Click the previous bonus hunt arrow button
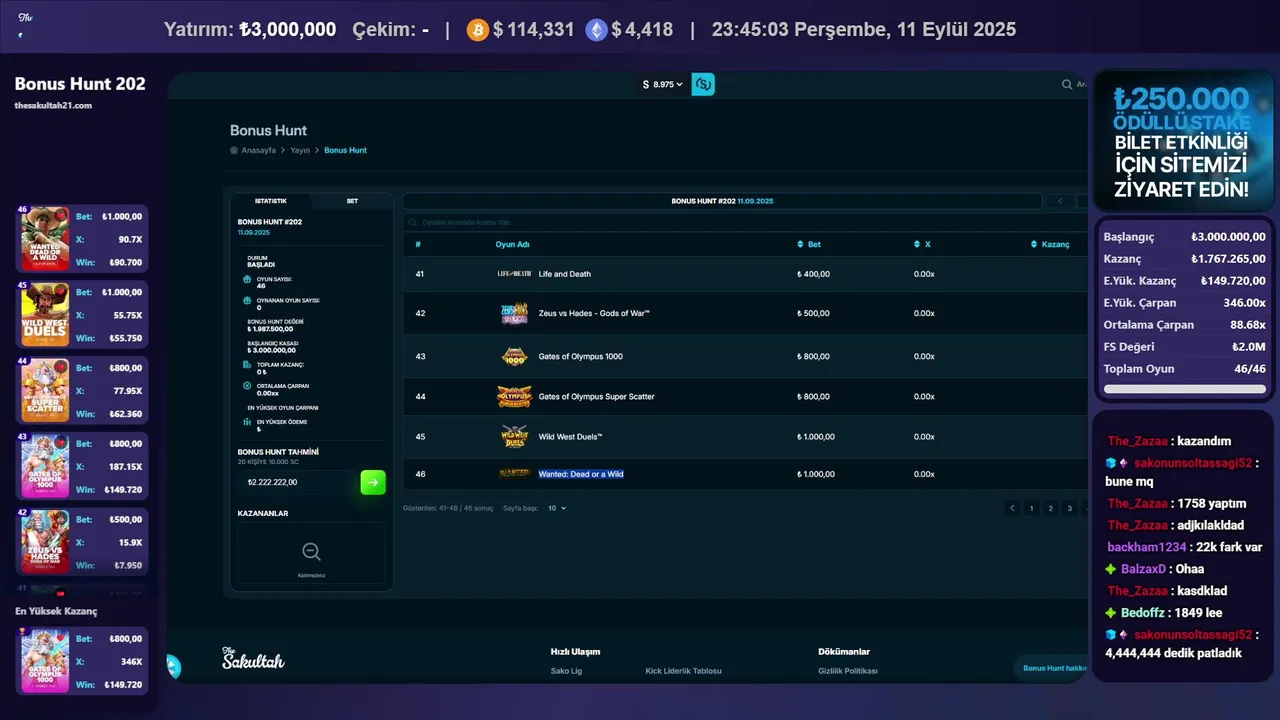 [x=1060, y=201]
